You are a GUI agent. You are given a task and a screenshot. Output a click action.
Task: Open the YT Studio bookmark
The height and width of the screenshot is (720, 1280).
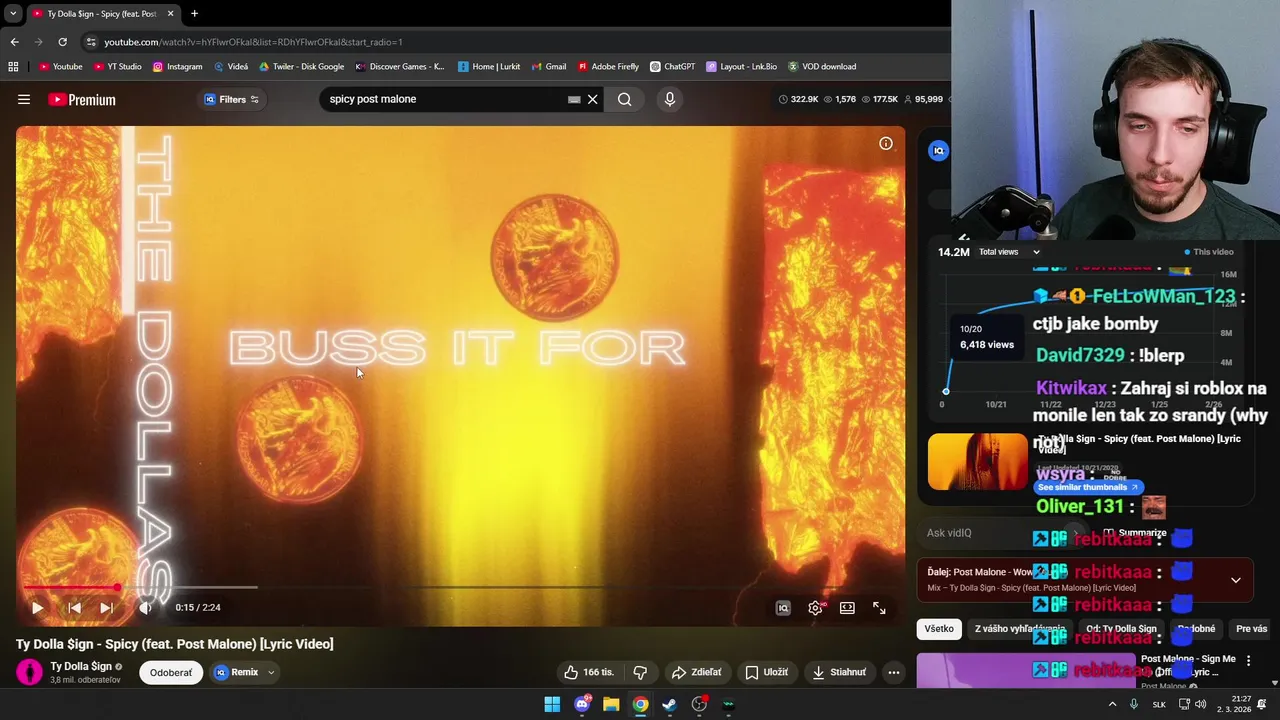coord(117,67)
